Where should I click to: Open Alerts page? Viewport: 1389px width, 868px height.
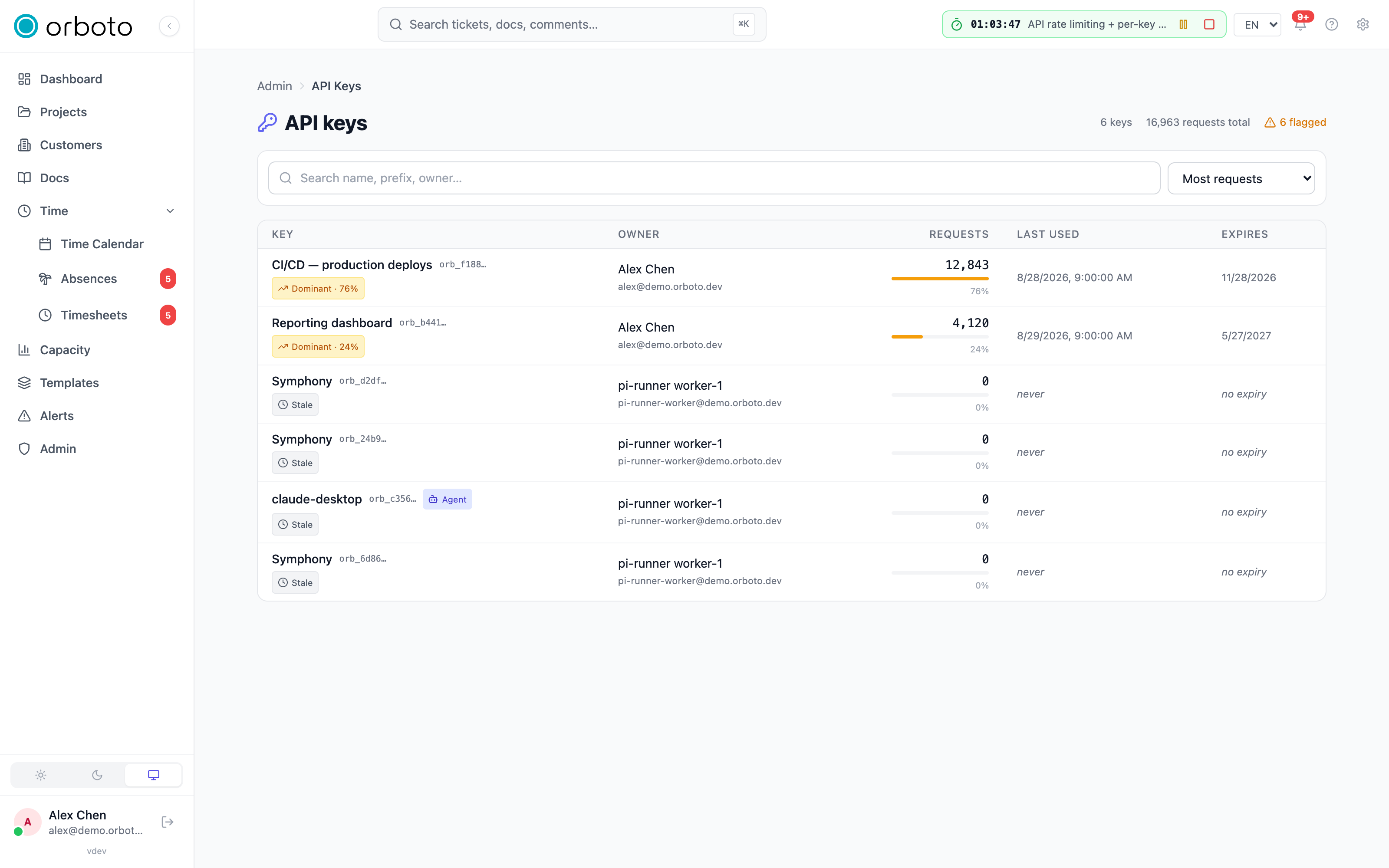tap(57, 416)
